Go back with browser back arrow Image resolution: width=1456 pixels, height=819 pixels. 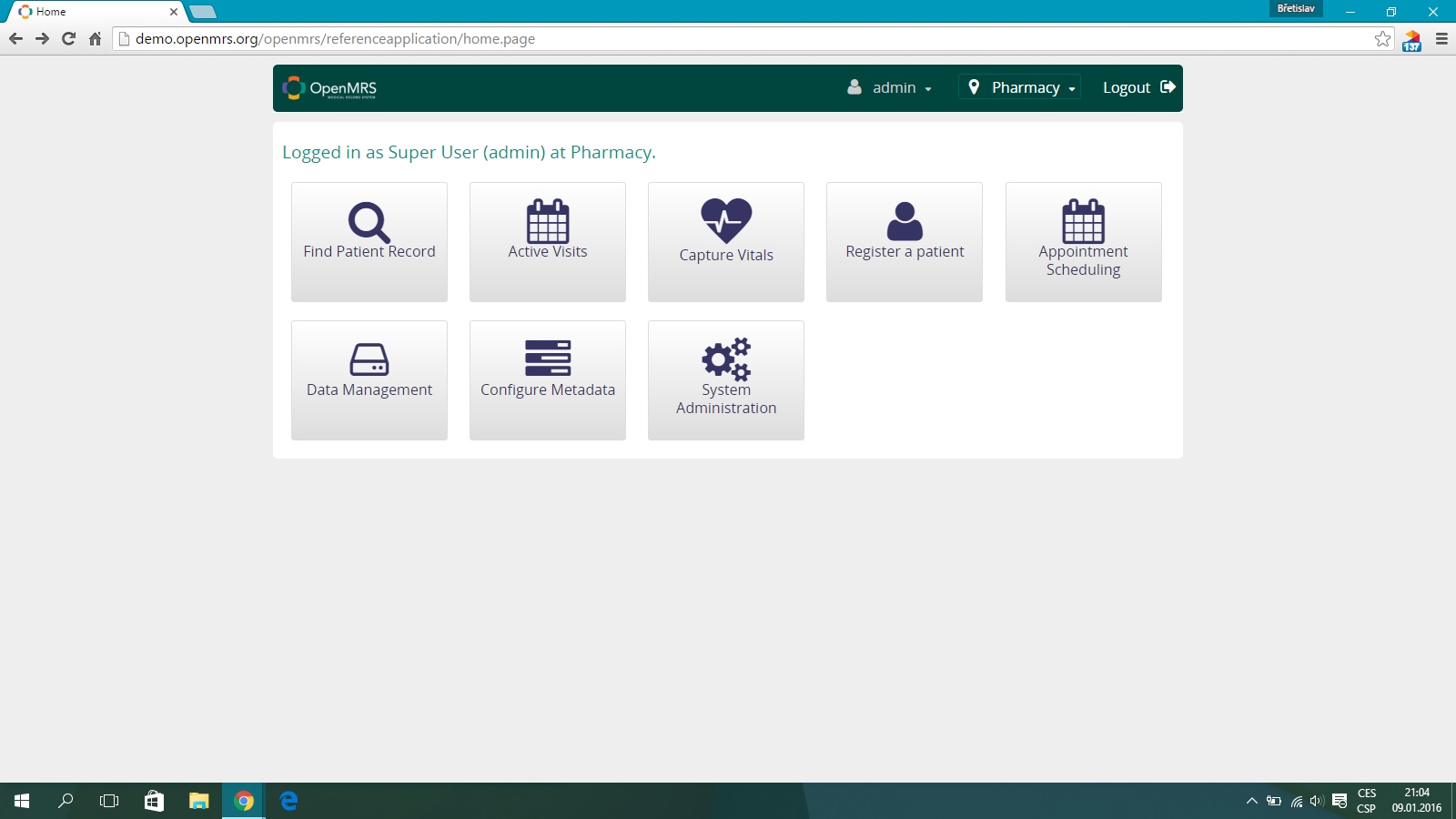click(x=15, y=38)
